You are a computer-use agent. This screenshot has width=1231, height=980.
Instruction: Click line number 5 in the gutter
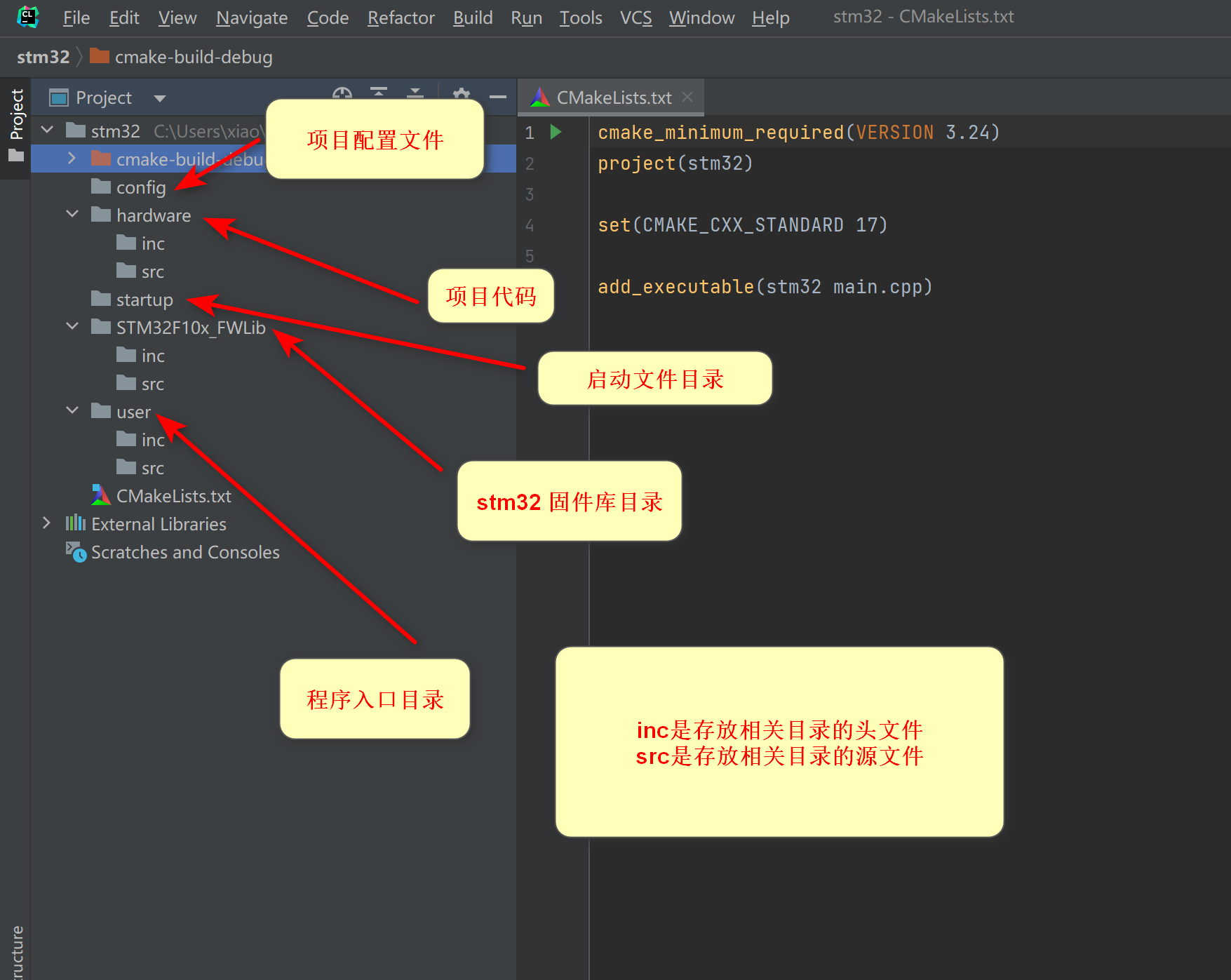(x=530, y=255)
